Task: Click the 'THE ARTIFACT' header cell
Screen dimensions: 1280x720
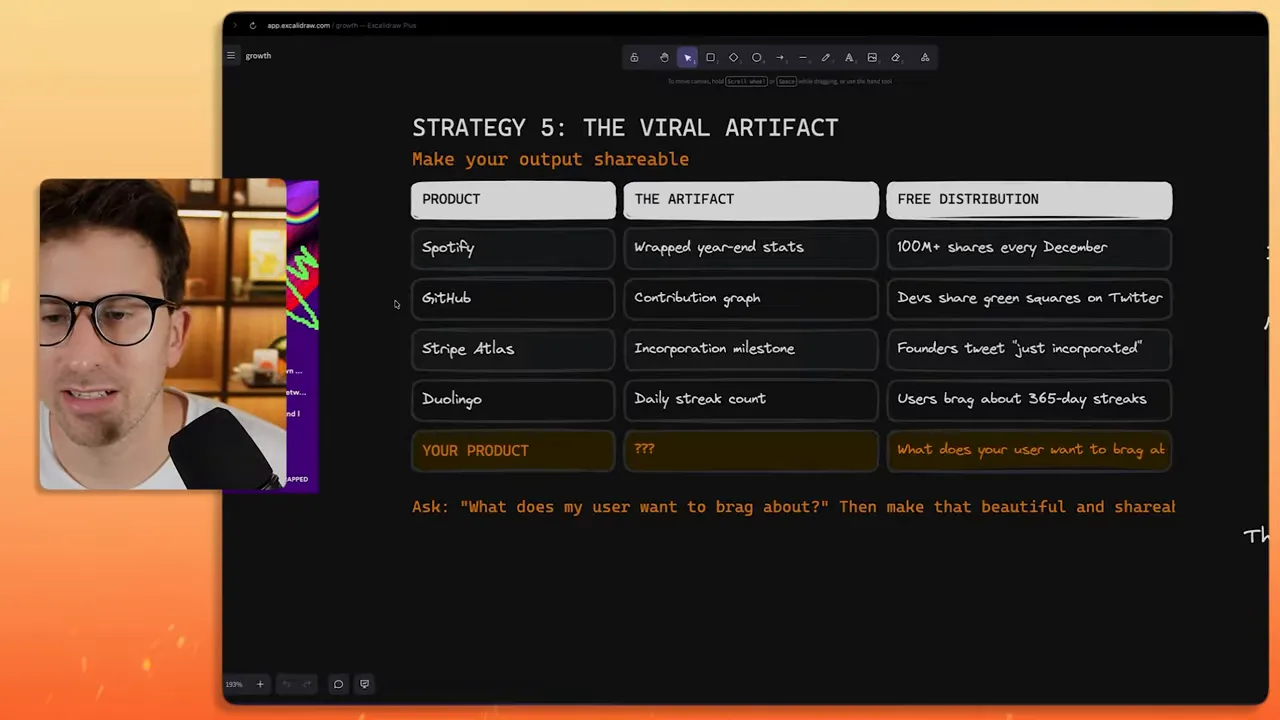Action: [x=751, y=200]
